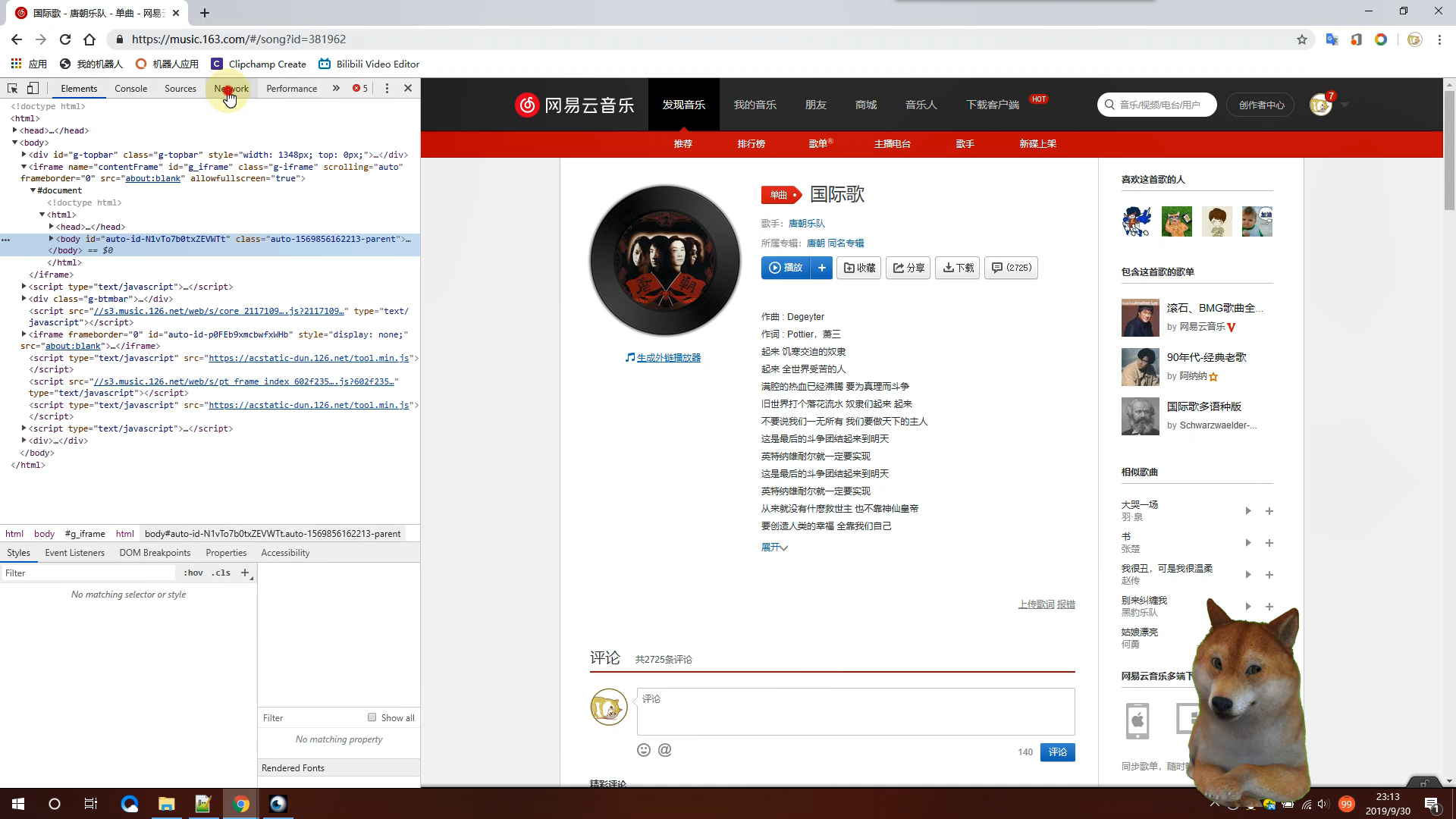This screenshot has height=819, width=1456.
Task: Toggle the device toolbar icon
Action: 33,89
